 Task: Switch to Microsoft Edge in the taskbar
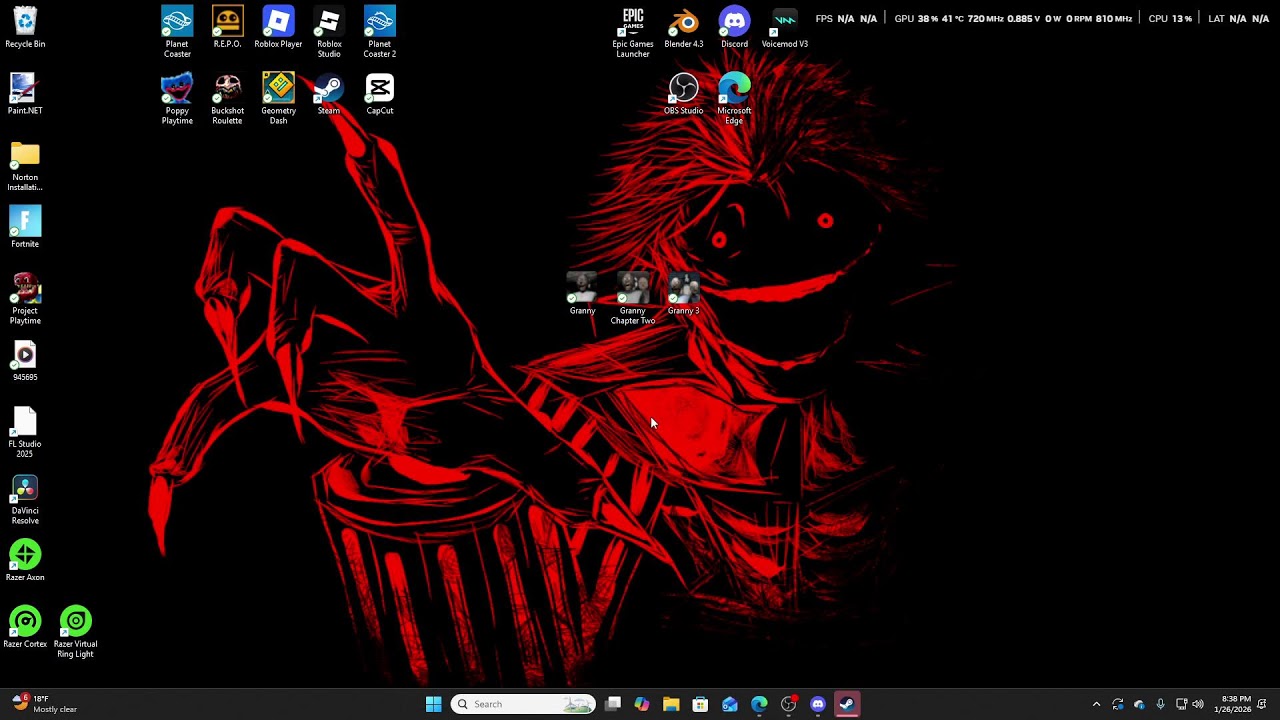pos(759,704)
